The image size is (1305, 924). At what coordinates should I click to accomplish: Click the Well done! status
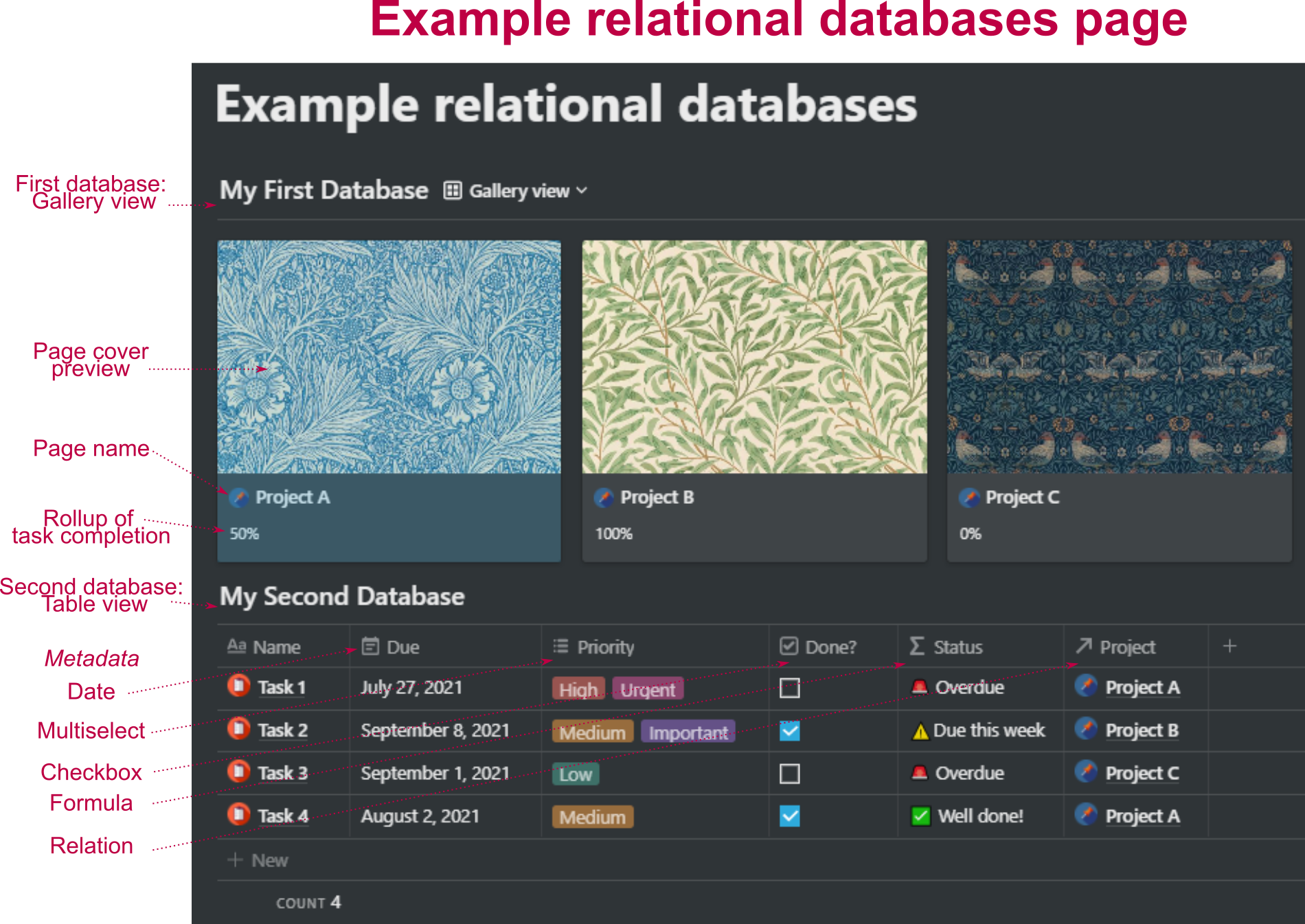point(967,816)
